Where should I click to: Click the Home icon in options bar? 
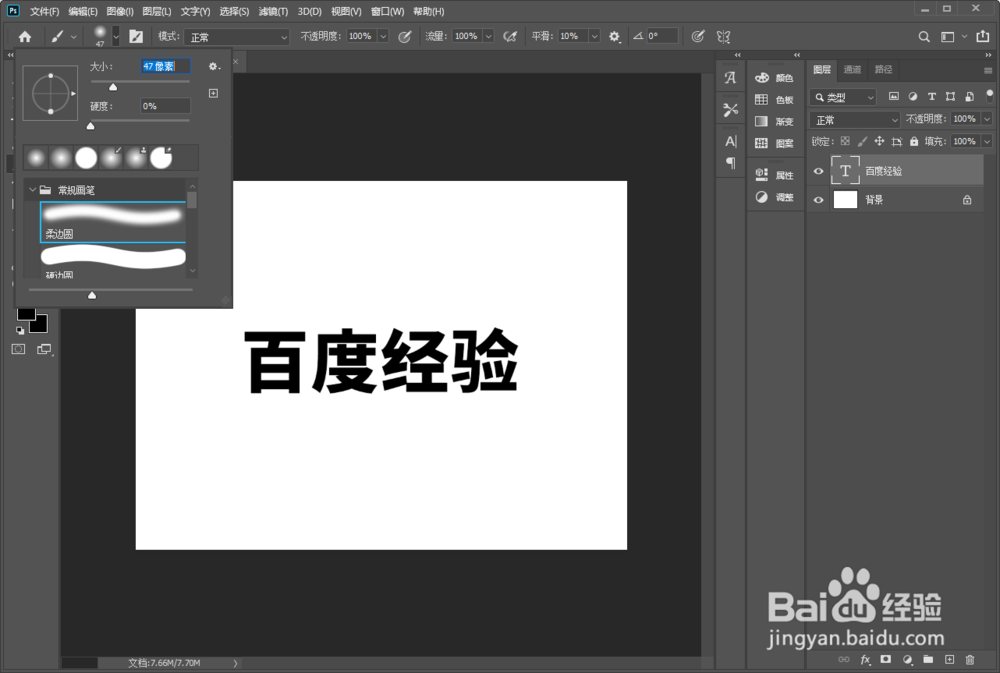pyautogui.click(x=25, y=36)
